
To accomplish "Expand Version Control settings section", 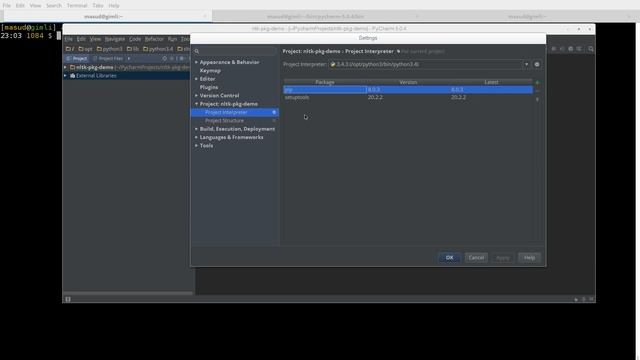I will (x=196, y=96).
